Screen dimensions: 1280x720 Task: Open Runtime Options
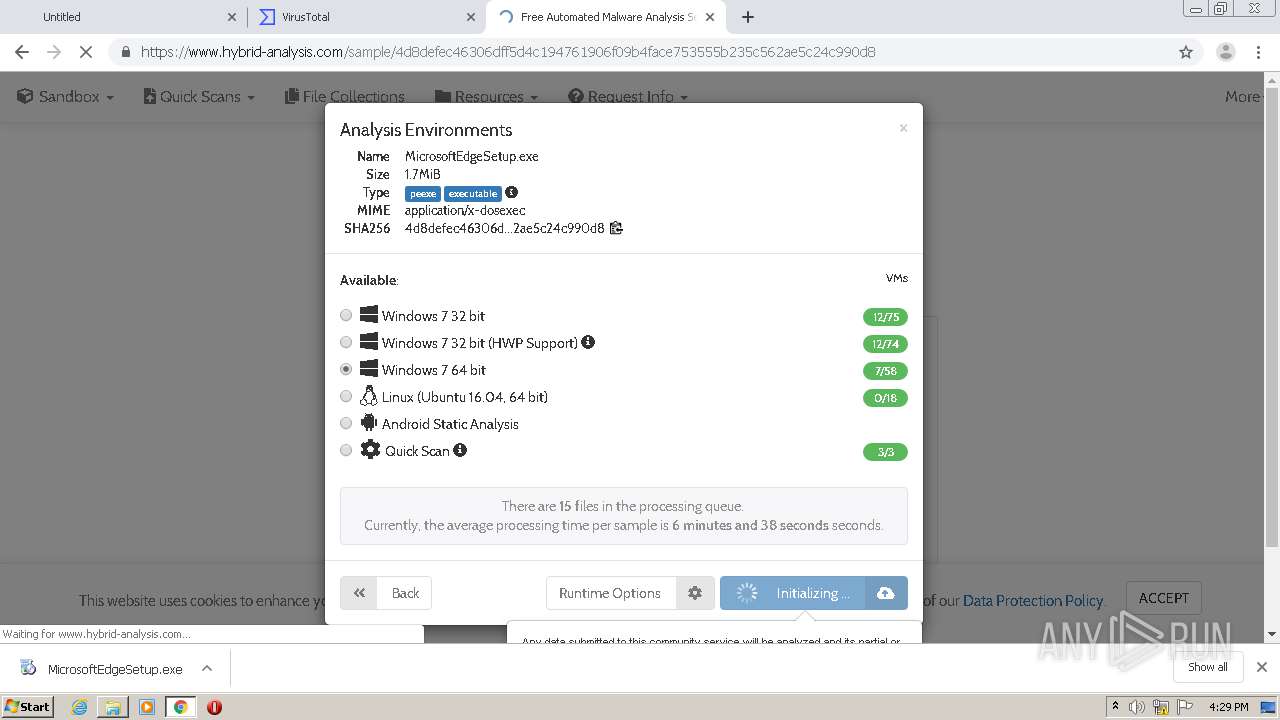pyautogui.click(x=610, y=593)
